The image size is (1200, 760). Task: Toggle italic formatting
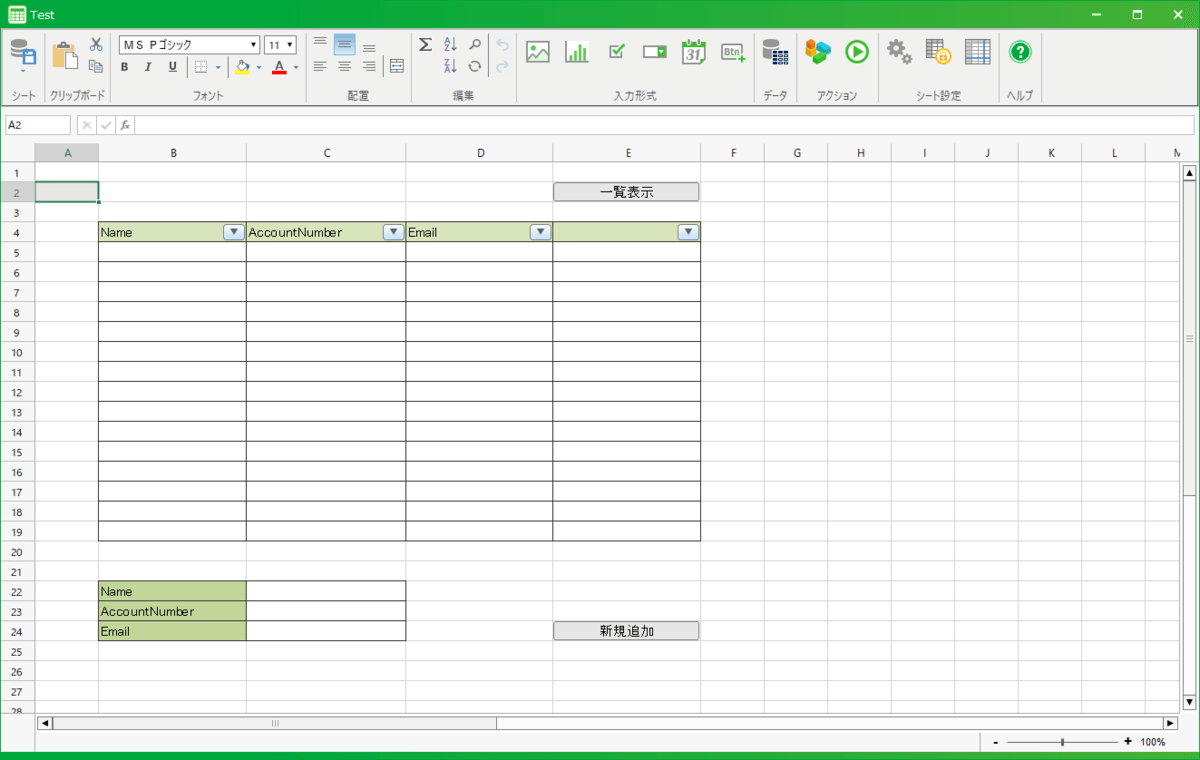coord(148,67)
